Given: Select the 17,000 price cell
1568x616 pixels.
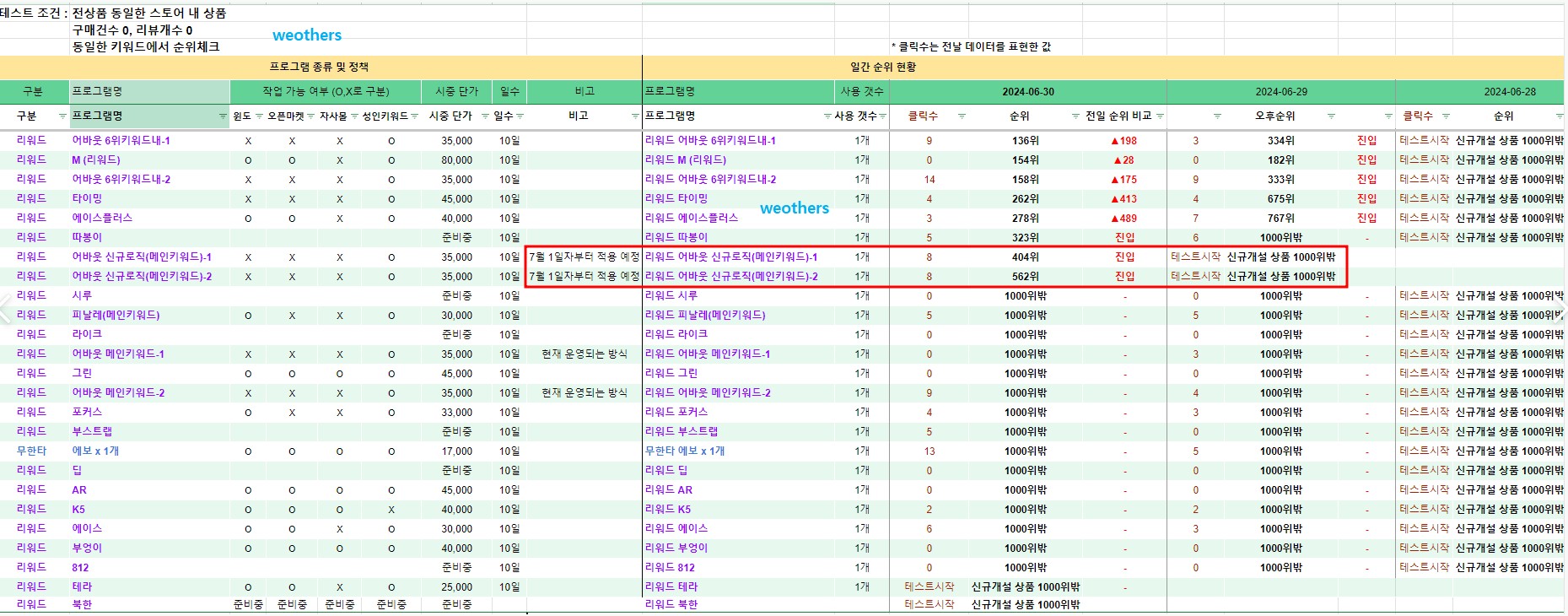Looking at the screenshot, I should [x=456, y=451].
